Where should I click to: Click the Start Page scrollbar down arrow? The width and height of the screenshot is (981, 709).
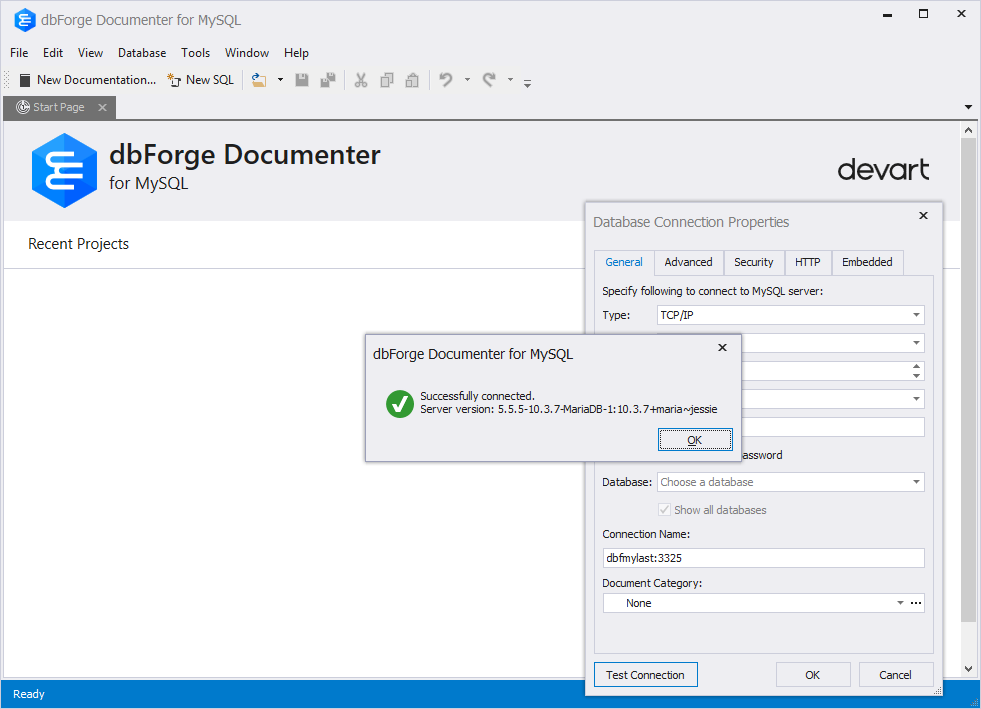968,668
